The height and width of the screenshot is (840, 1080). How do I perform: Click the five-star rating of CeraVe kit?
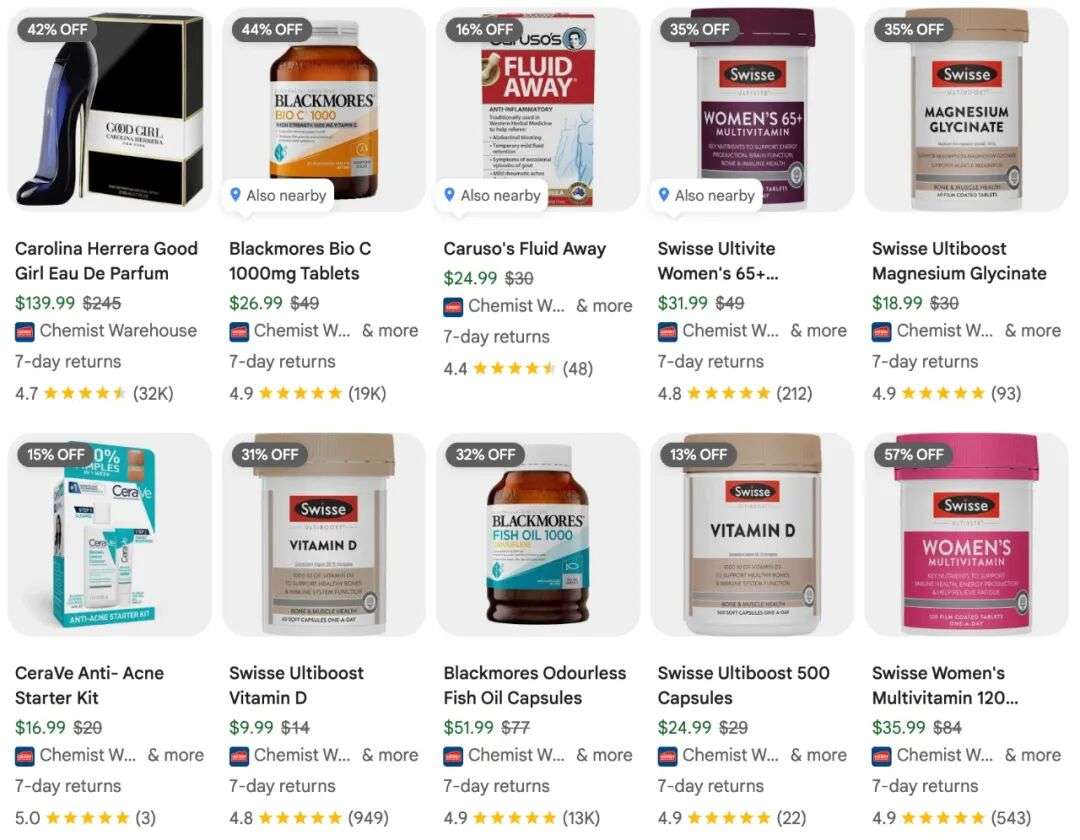click(87, 818)
